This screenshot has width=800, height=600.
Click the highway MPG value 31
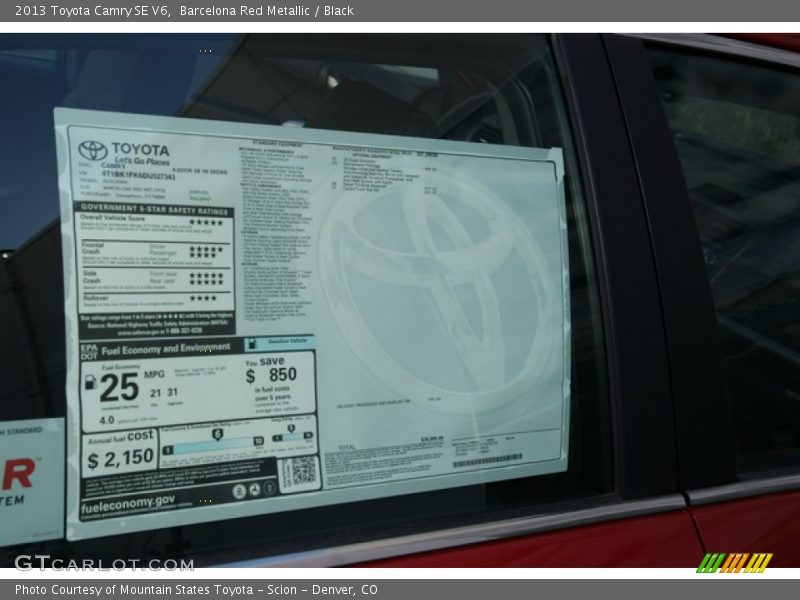point(172,392)
